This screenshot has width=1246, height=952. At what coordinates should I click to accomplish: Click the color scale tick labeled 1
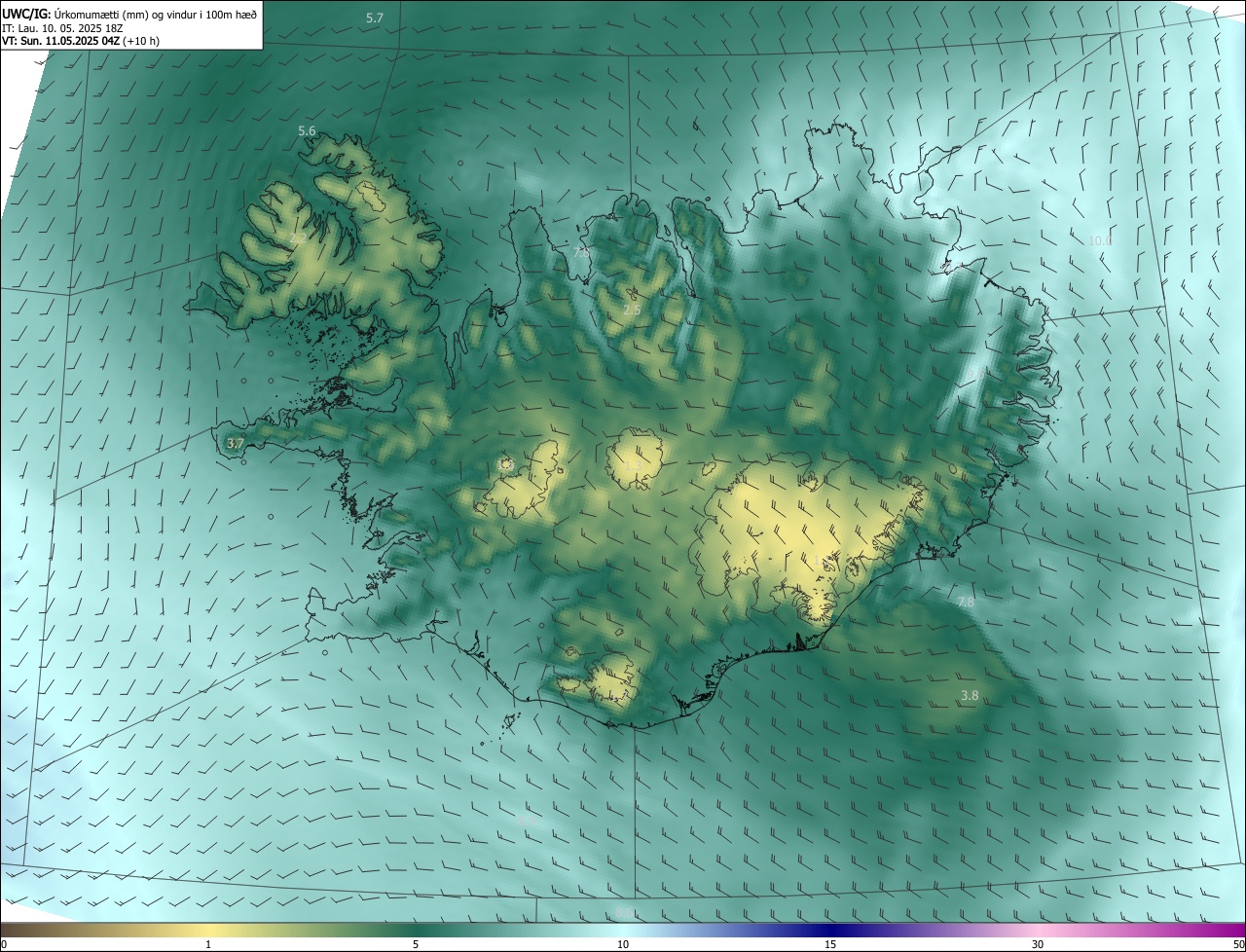[x=208, y=944]
